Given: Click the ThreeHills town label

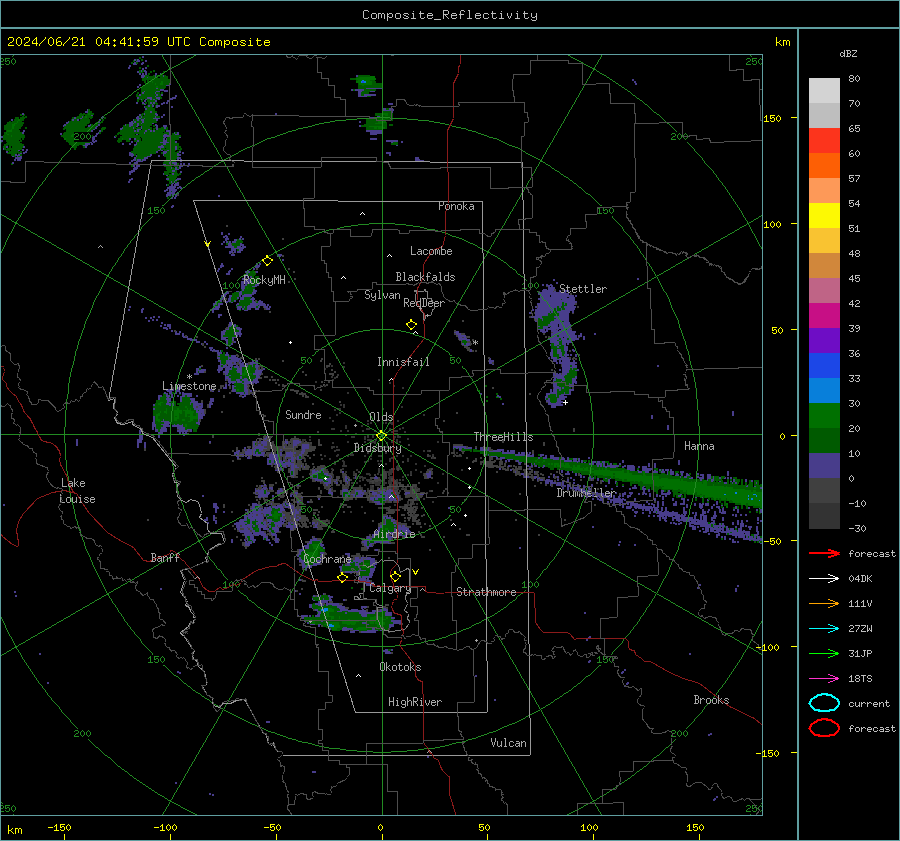Looking at the screenshot, I should pos(503,437).
